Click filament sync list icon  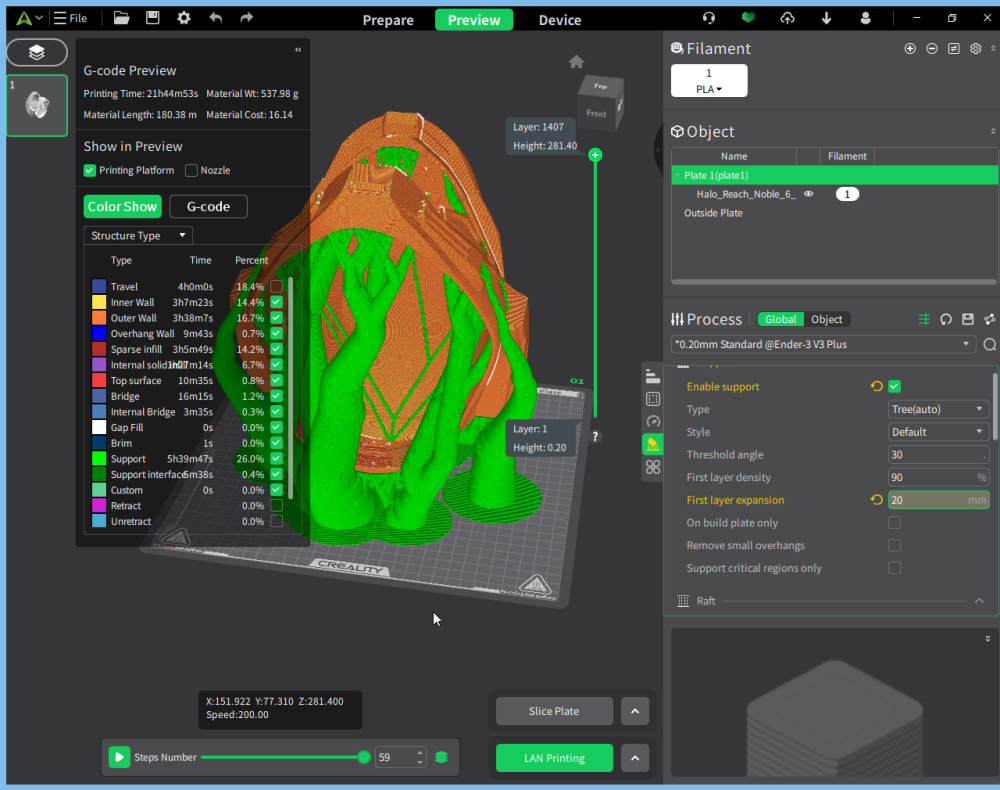pyautogui.click(x=953, y=48)
